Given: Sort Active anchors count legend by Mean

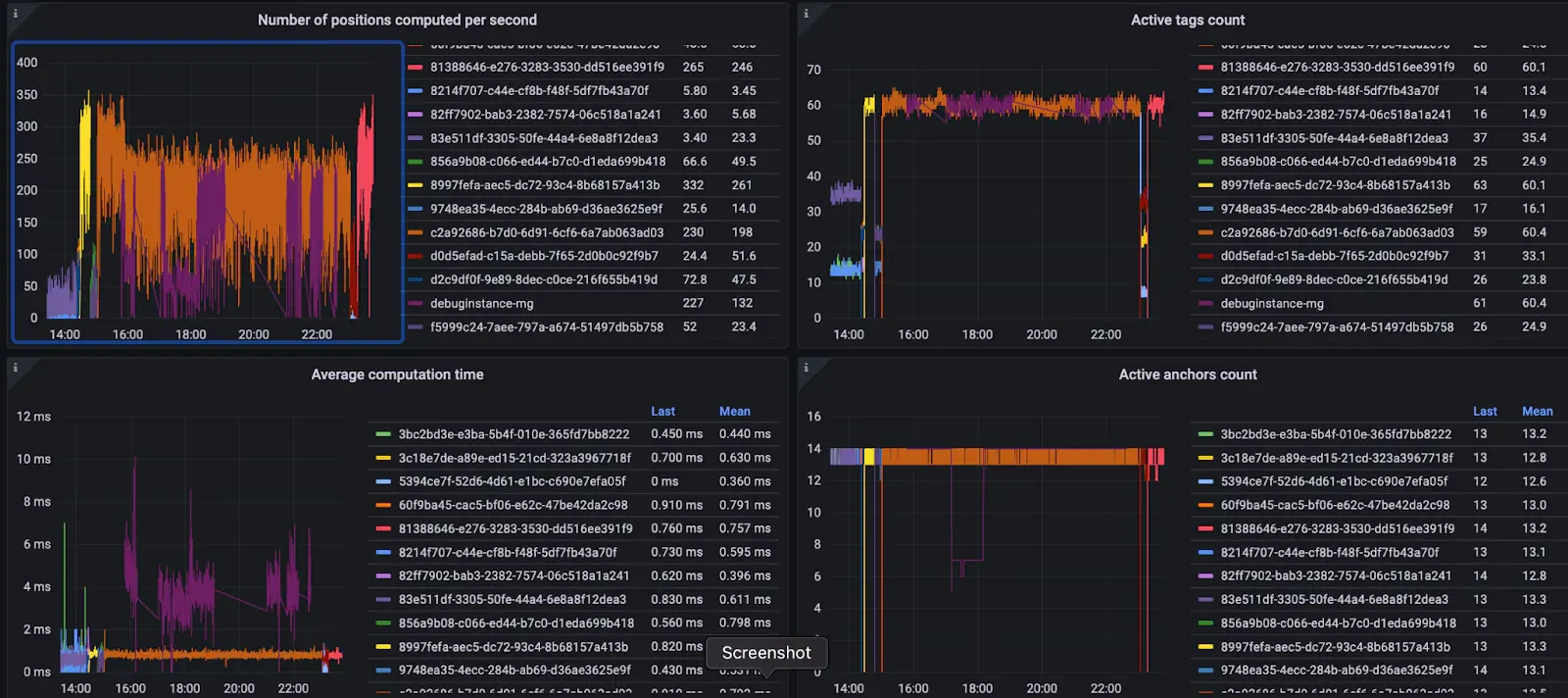Looking at the screenshot, I should click(x=1538, y=412).
